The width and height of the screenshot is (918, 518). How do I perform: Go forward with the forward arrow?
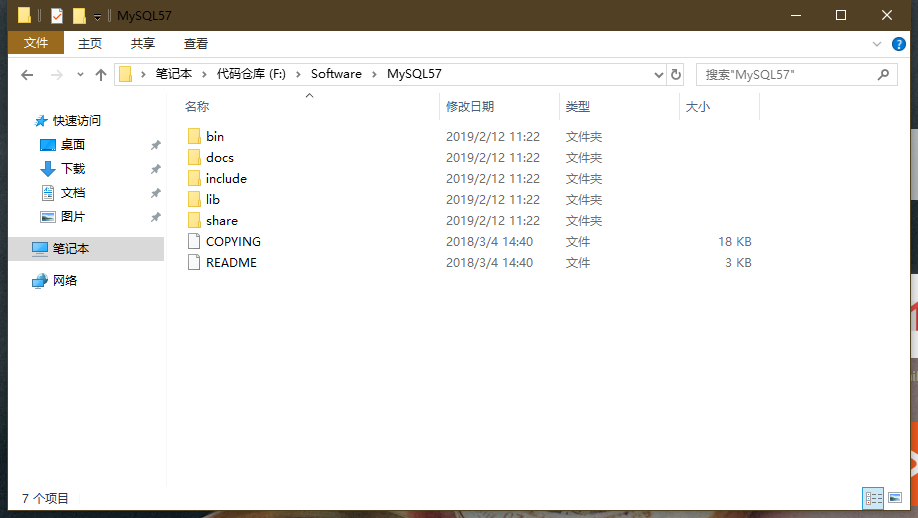click(x=56, y=75)
